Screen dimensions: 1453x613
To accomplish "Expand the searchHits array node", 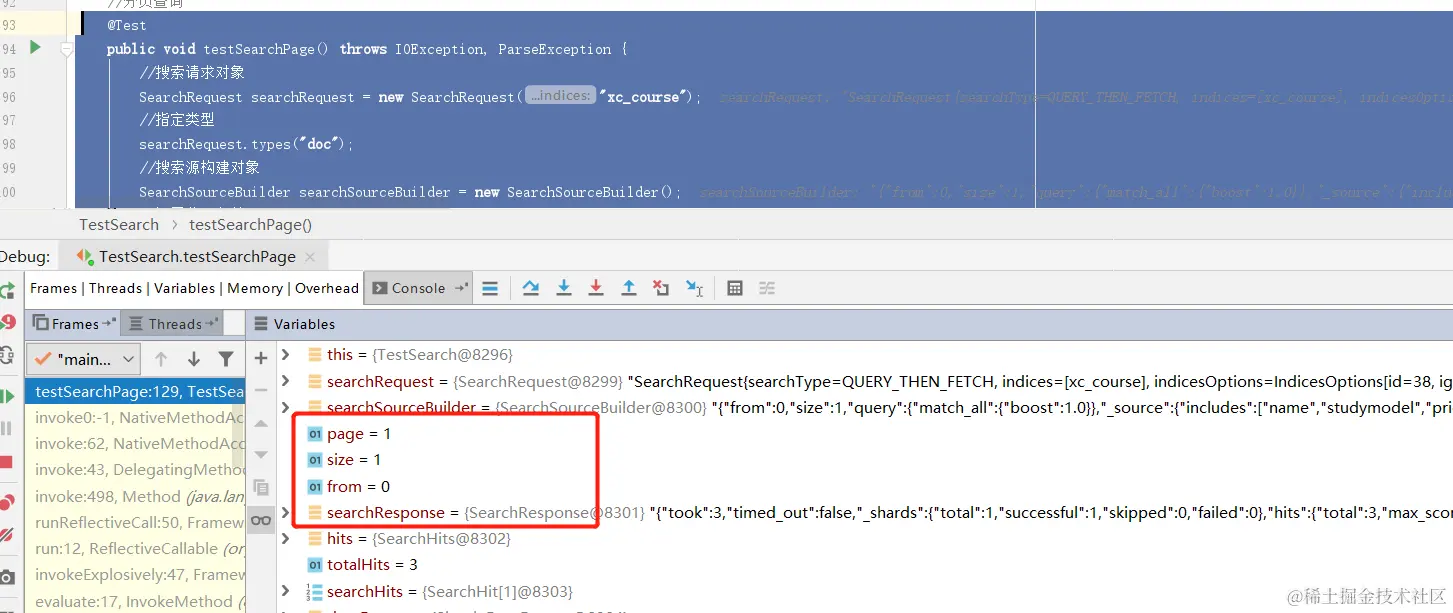I will click(x=286, y=591).
